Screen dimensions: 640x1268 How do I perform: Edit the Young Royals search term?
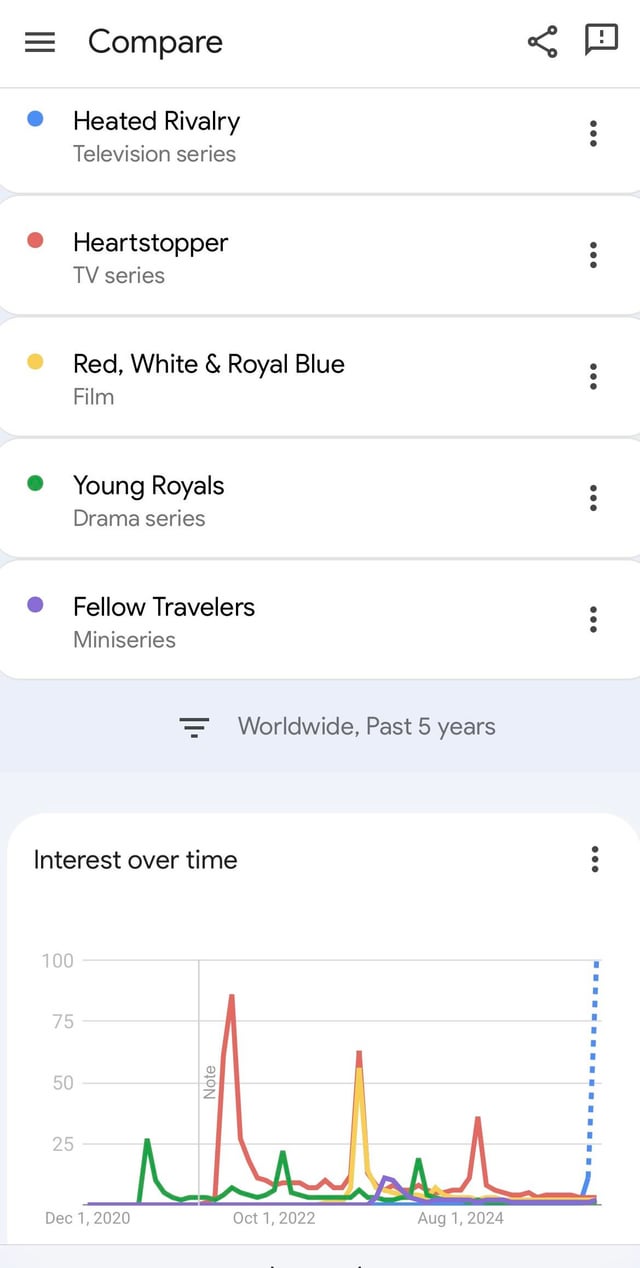(148, 486)
